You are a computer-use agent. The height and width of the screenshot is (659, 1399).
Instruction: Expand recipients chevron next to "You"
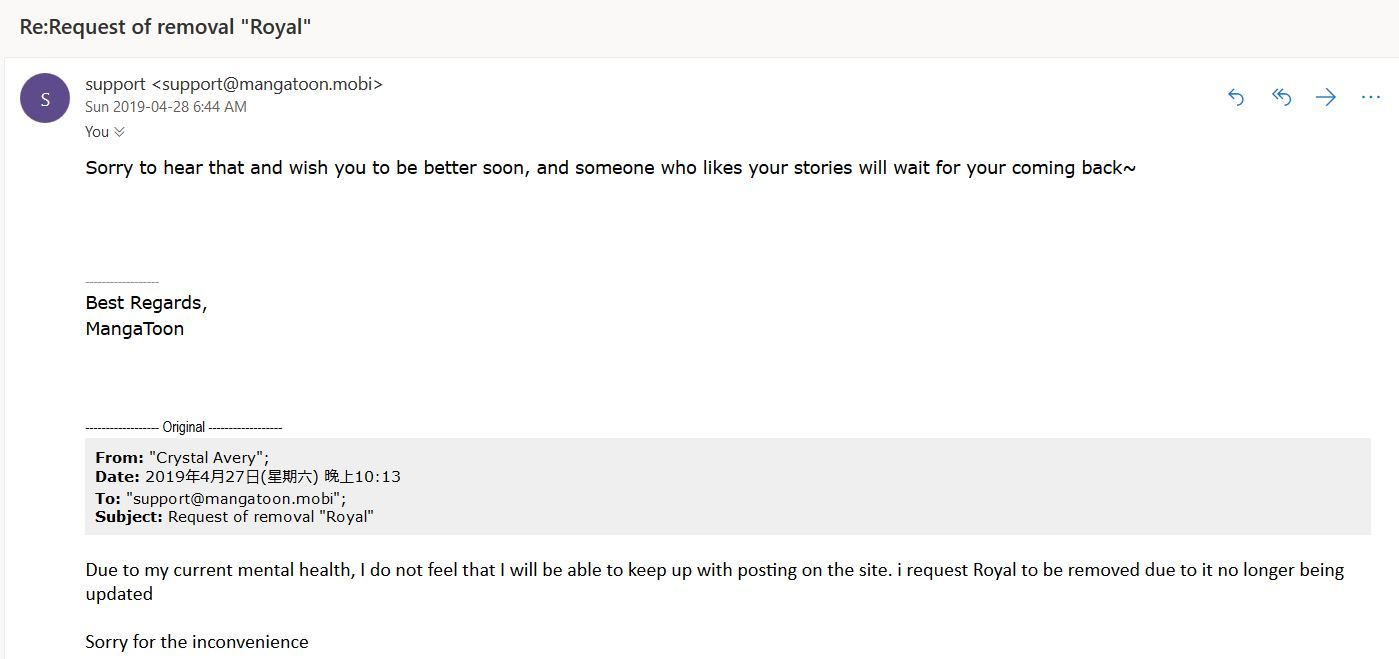coord(120,132)
